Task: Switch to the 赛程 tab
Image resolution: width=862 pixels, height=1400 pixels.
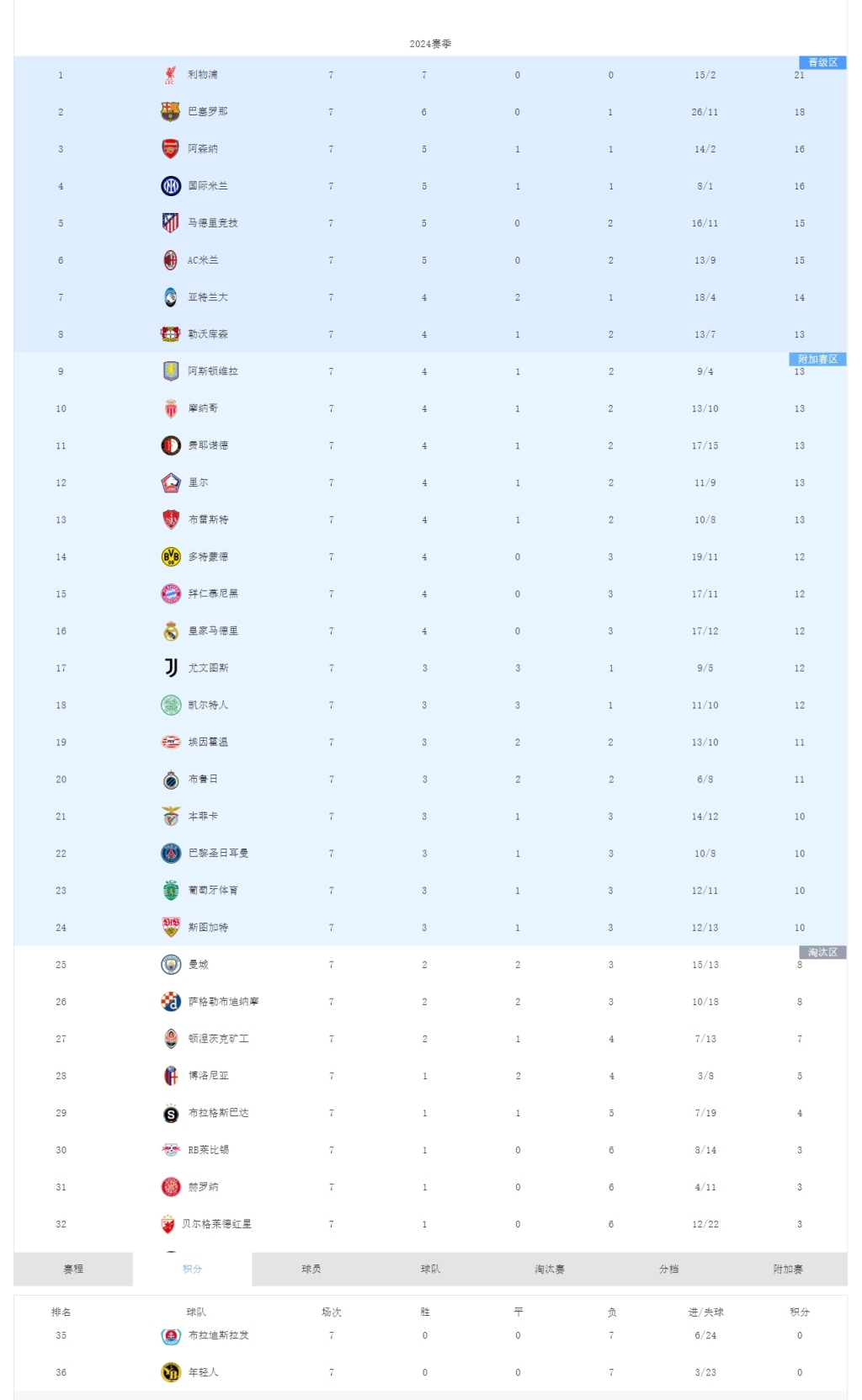Action: 73,1269
